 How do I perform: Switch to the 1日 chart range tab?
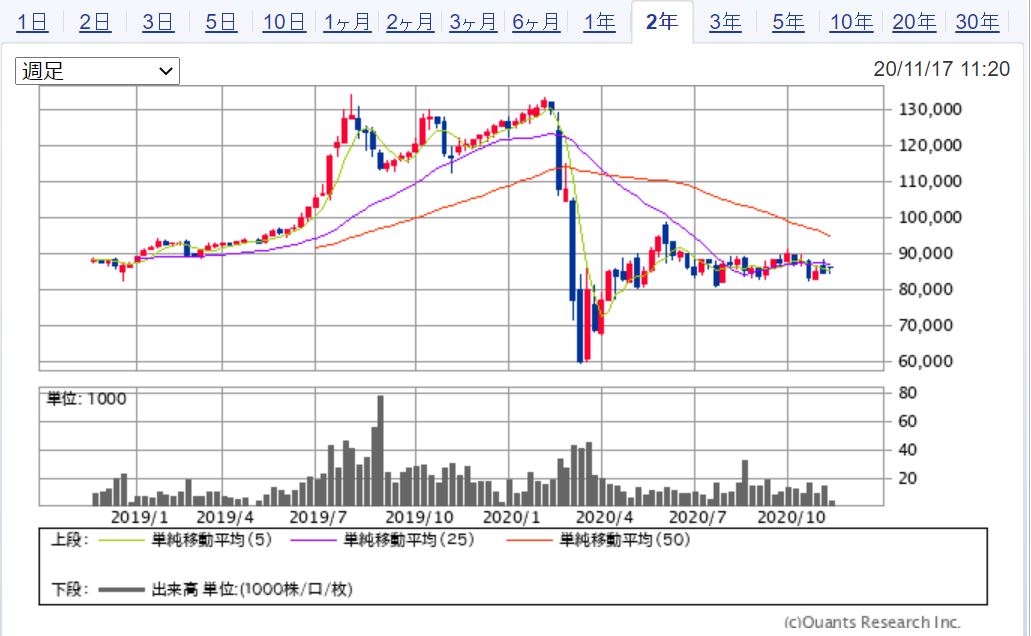pyautogui.click(x=32, y=22)
